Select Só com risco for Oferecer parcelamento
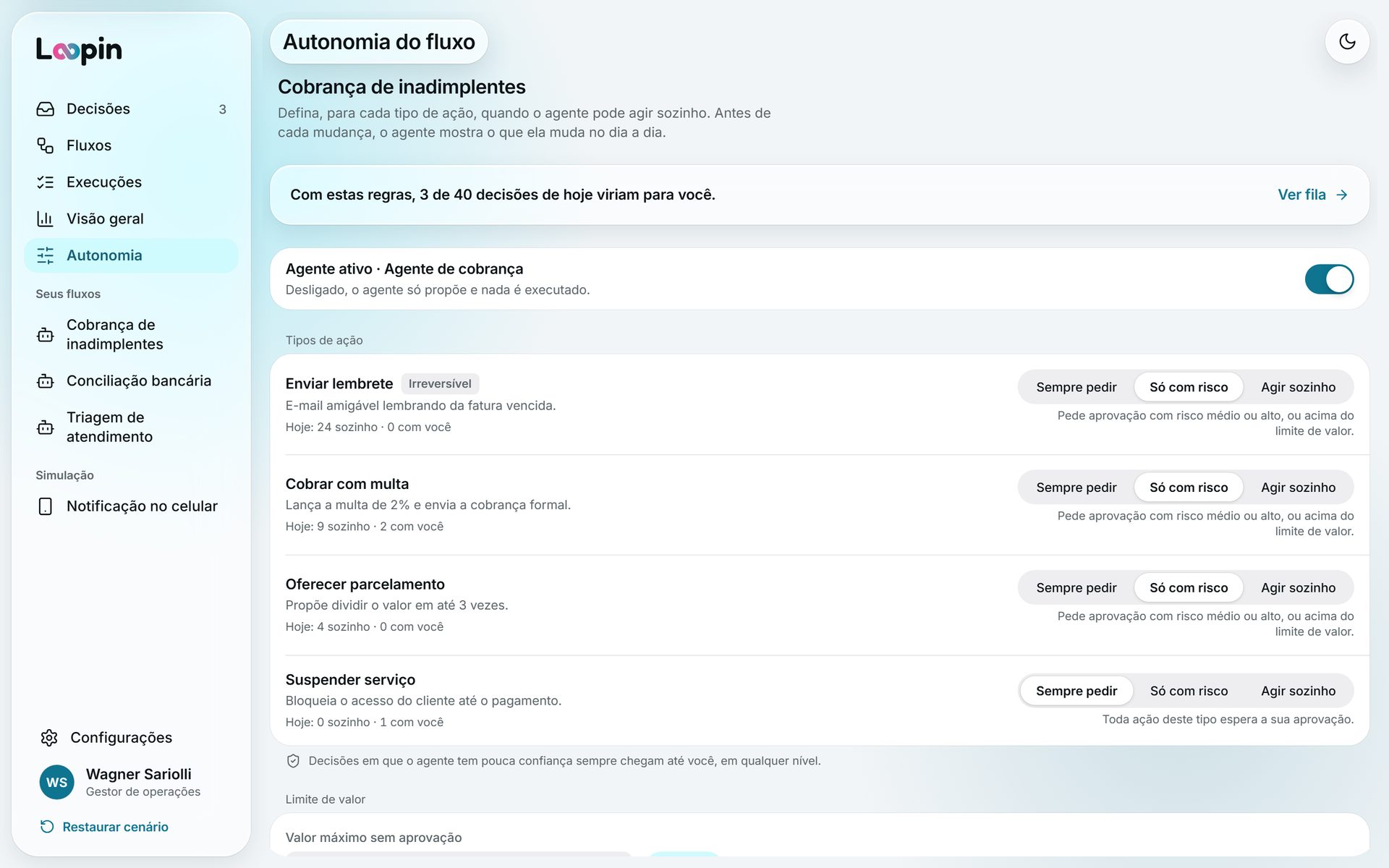Image resolution: width=1389 pixels, height=868 pixels. (x=1189, y=588)
